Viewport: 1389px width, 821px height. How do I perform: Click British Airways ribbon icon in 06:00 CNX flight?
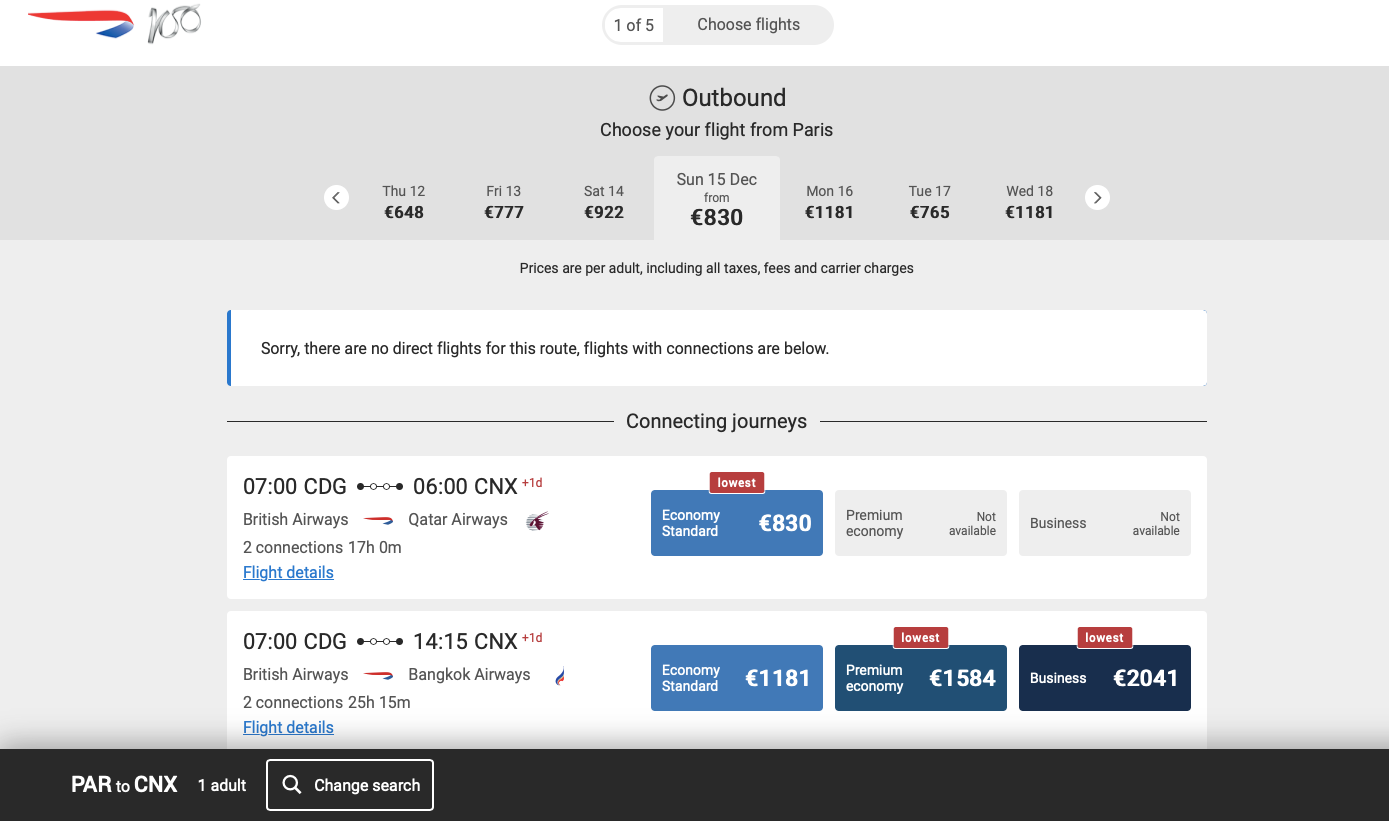click(378, 520)
